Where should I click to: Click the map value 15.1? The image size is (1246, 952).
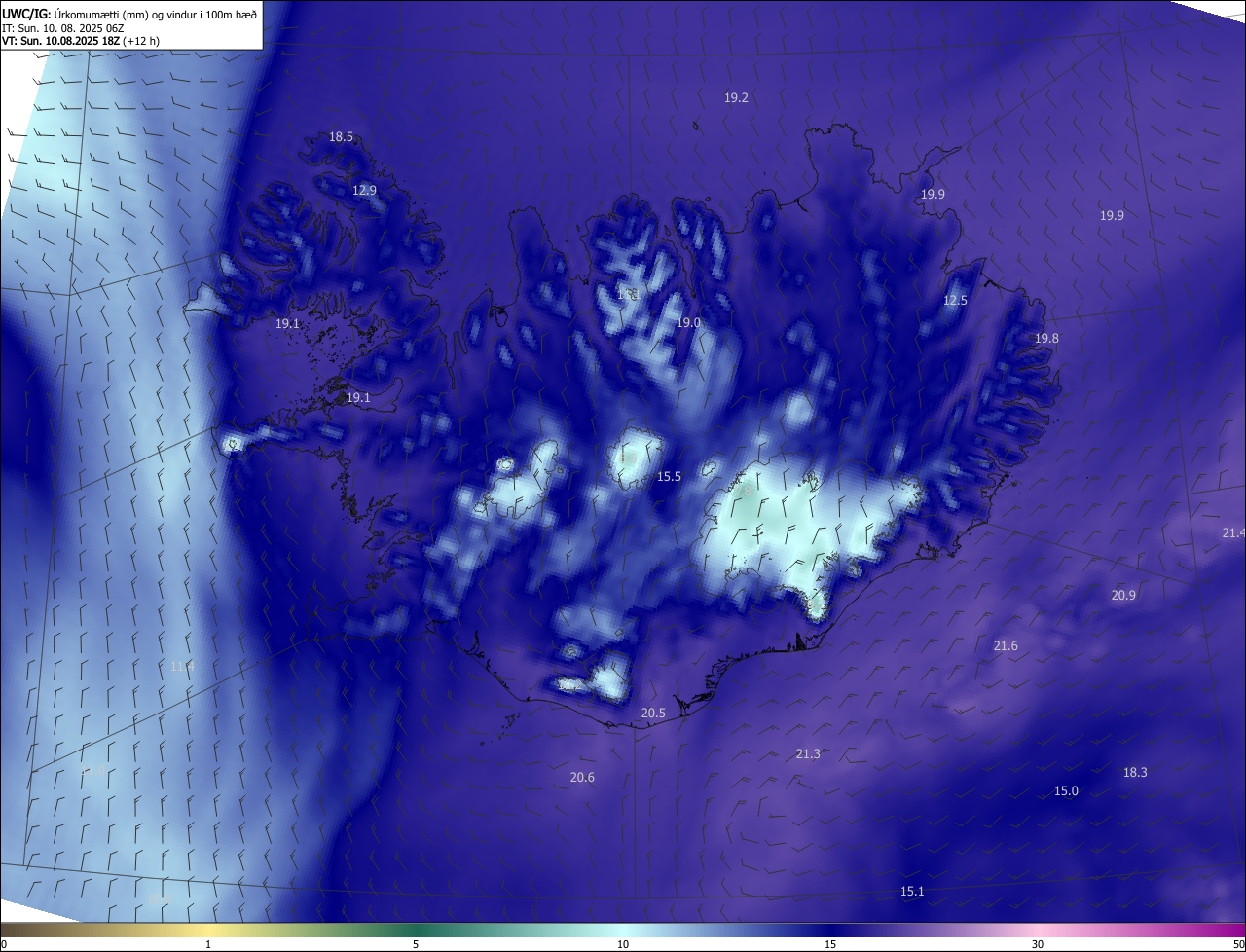[912, 892]
